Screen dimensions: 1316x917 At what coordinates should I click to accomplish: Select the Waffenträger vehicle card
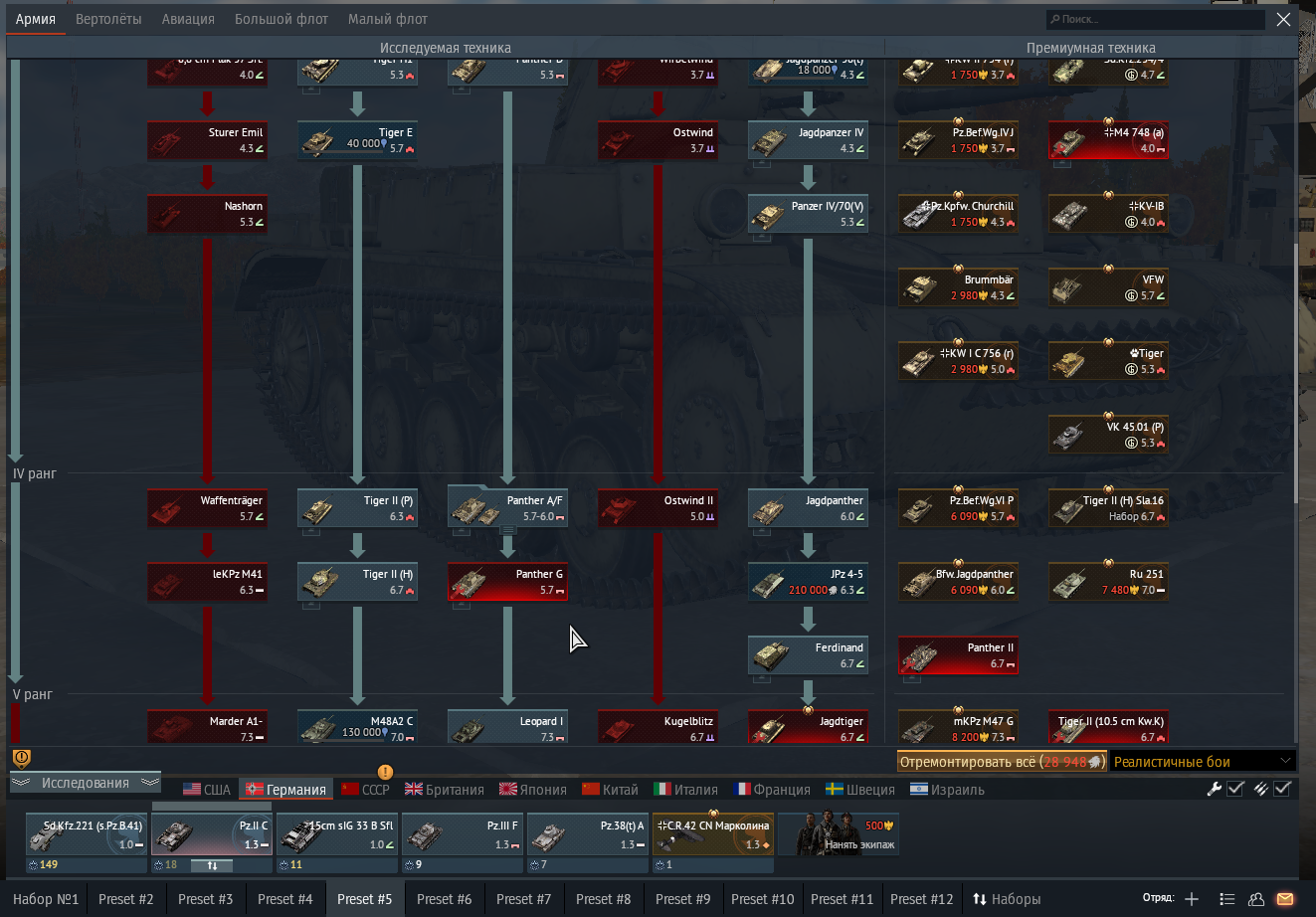click(207, 508)
